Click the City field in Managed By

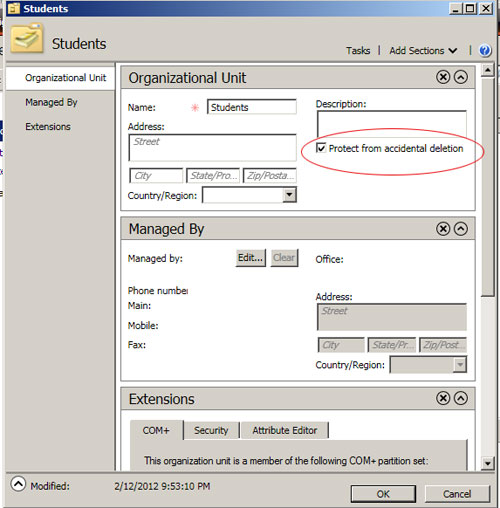tap(341, 345)
